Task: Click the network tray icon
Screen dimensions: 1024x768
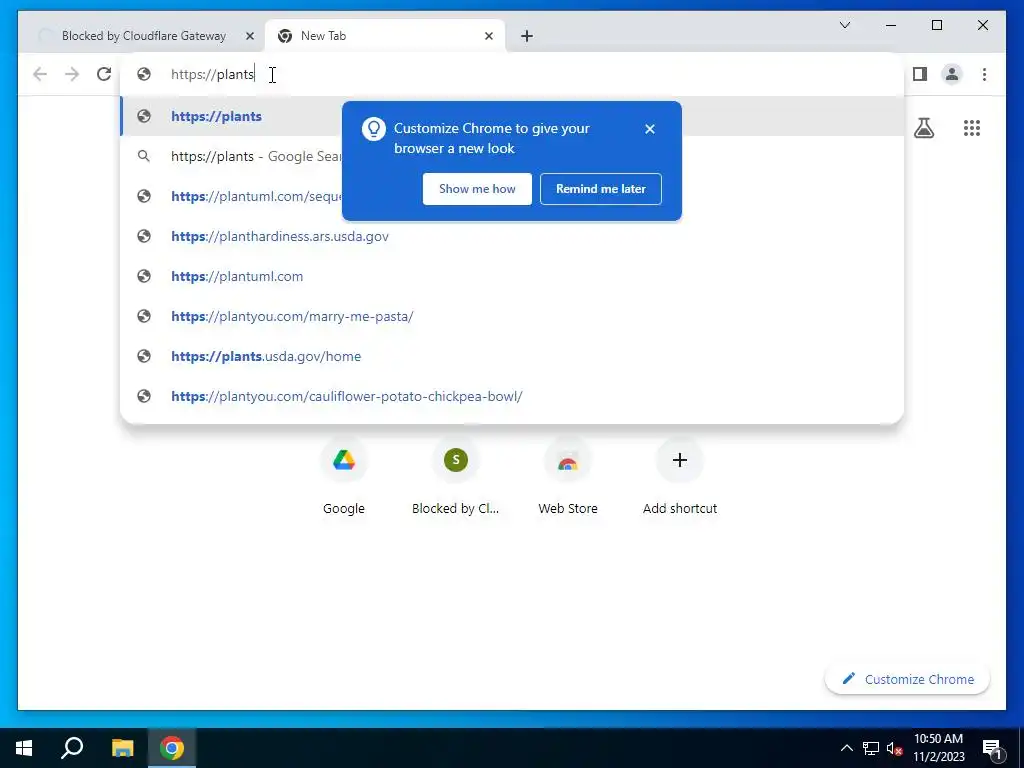Action: [871, 748]
